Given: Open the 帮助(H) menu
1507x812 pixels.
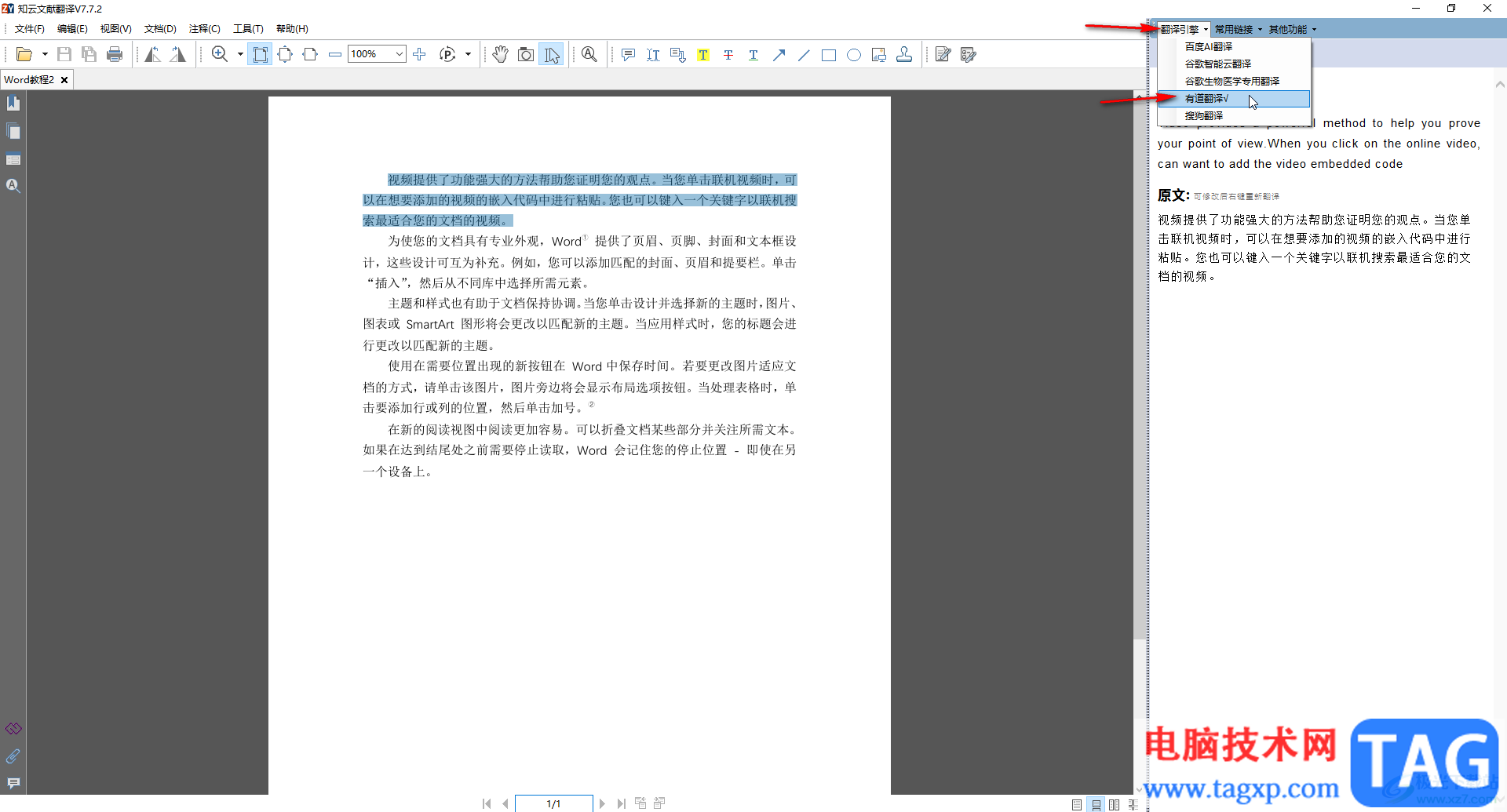Looking at the screenshot, I should (x=292, y=29).
